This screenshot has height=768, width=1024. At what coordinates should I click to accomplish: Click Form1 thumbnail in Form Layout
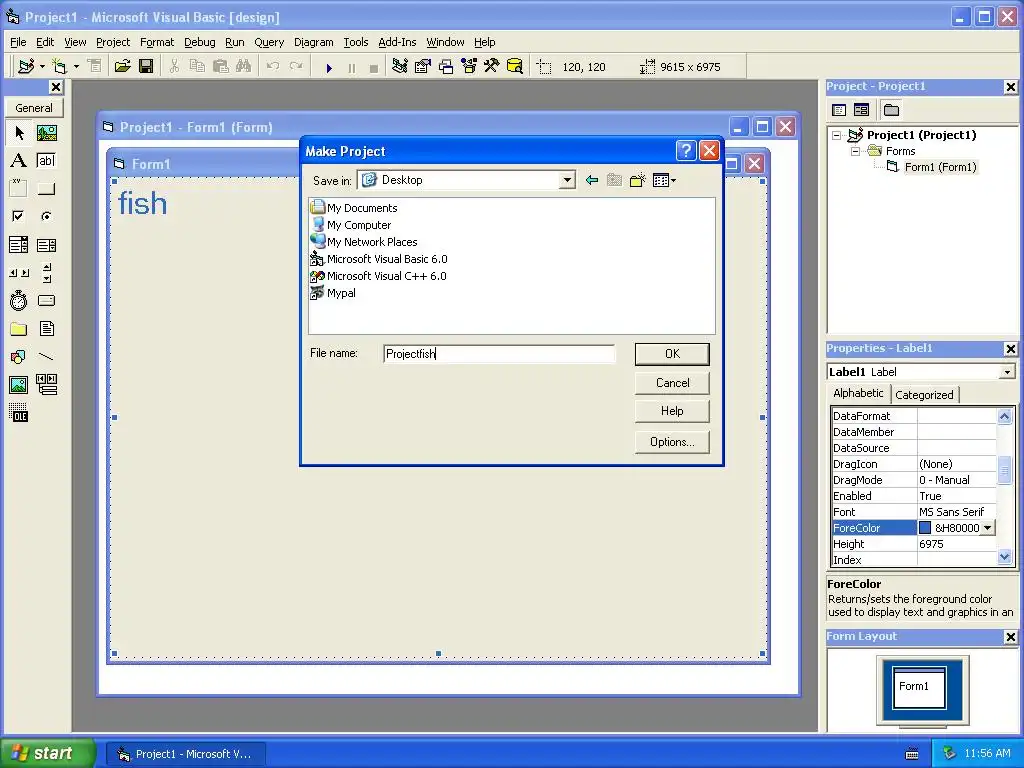pos(919,688)
